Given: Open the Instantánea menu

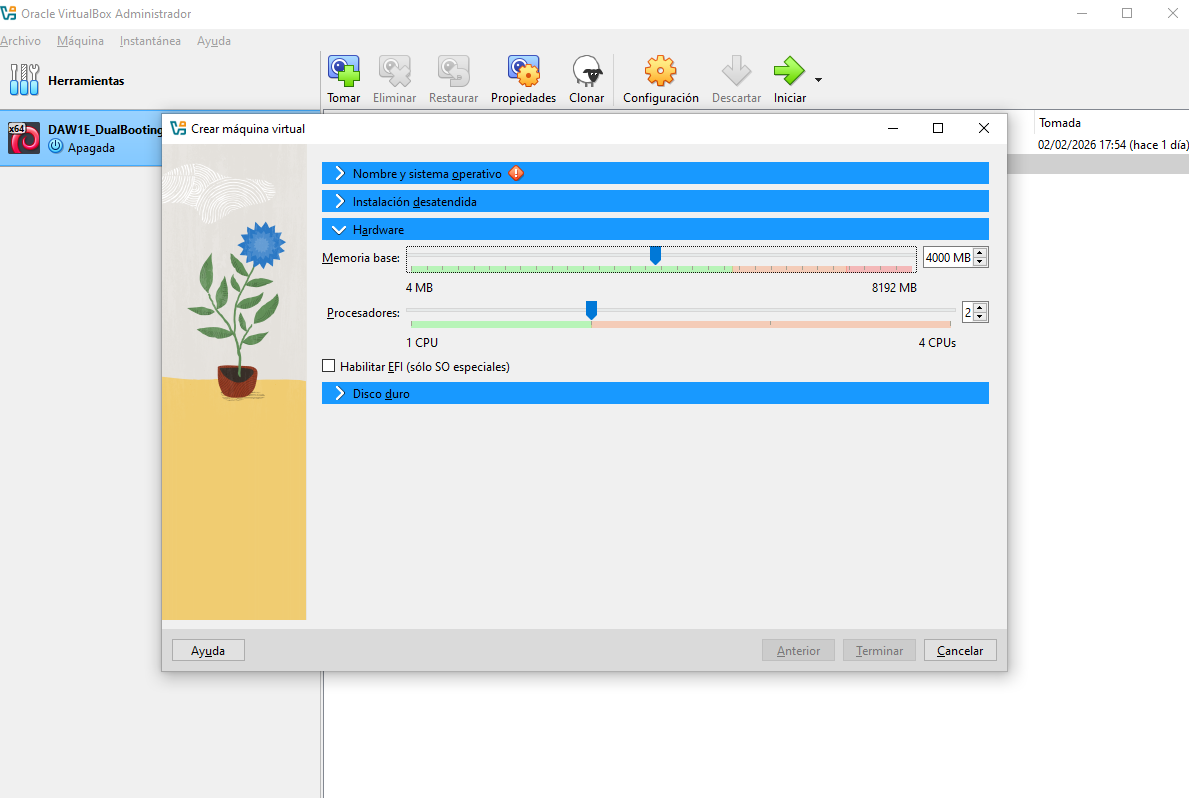Looking at the screenshot, I should (150, 41).
